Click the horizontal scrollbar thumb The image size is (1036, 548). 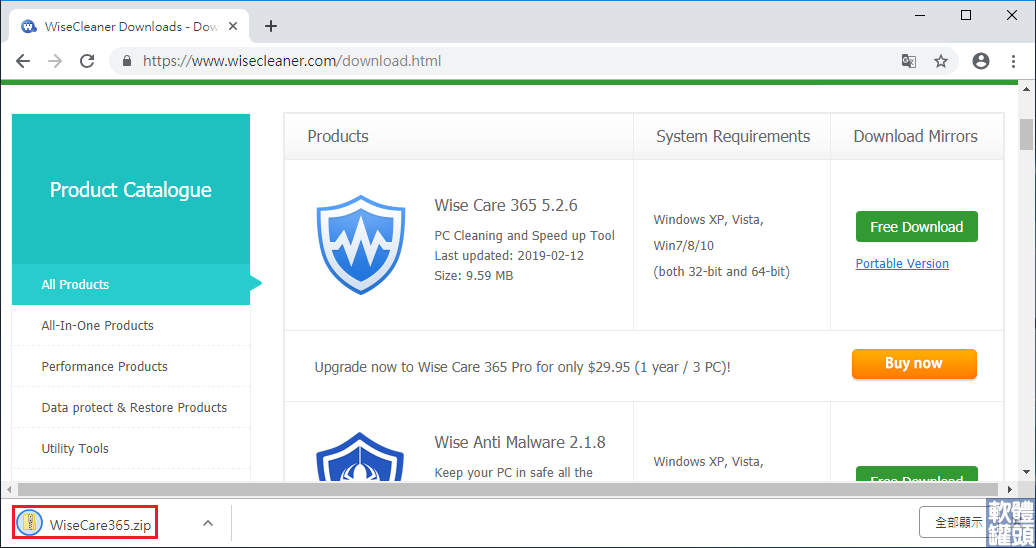pyautogui.click(x=507, y=489)
